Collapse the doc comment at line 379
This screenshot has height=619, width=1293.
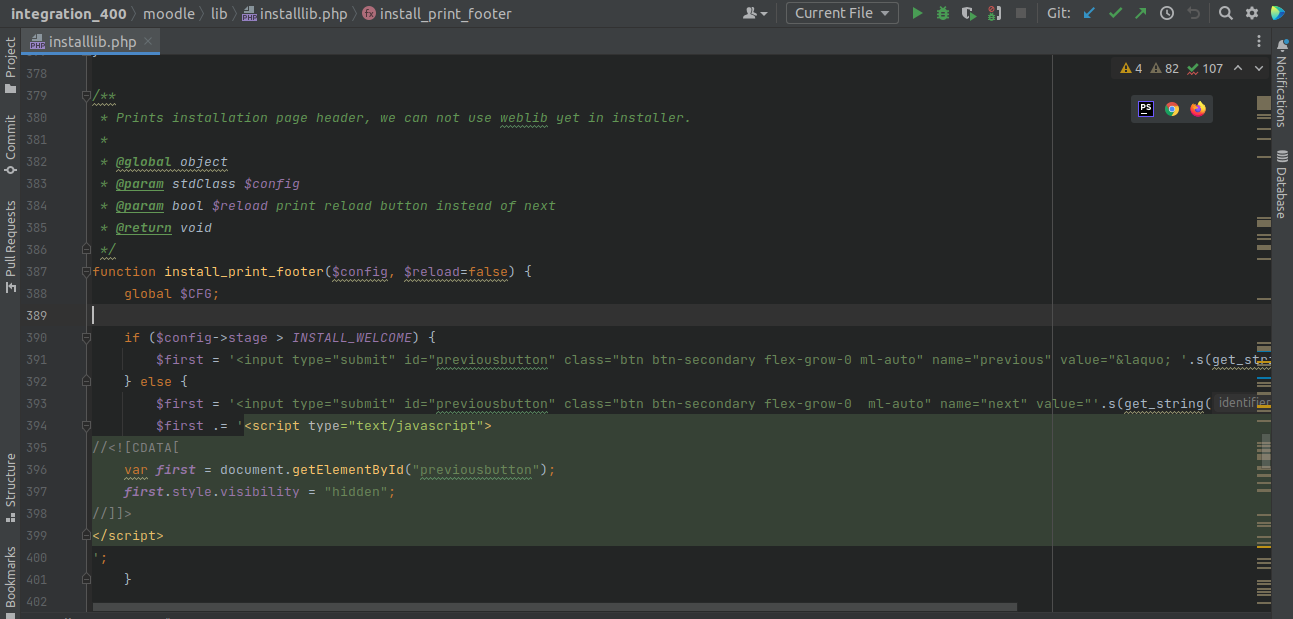point(86,96)
